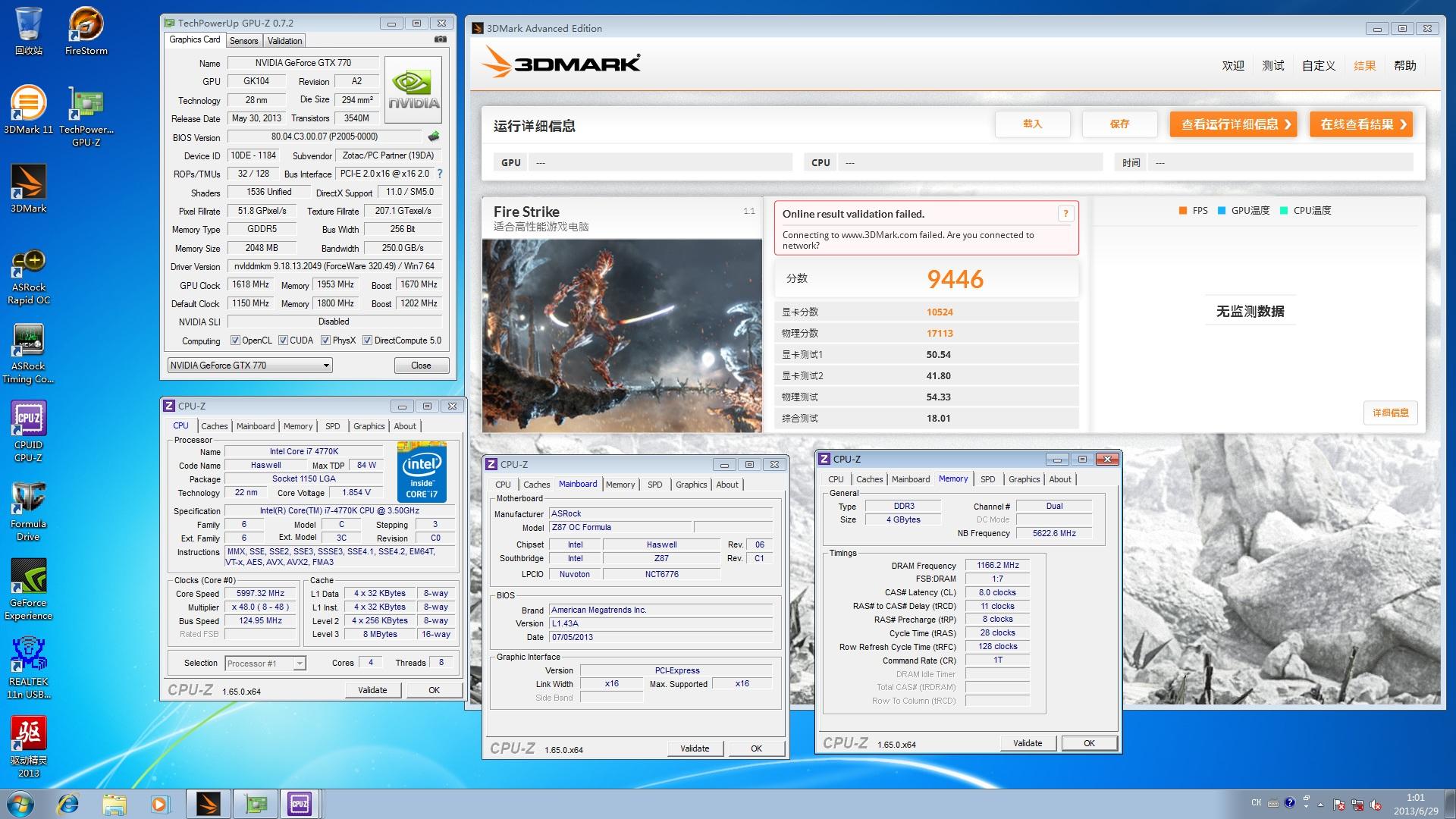Toggle the OpenCL checkbox in GPU-Z
Image resolution: width=1456 pixels, height=819 pixels.
click(235, 340)
